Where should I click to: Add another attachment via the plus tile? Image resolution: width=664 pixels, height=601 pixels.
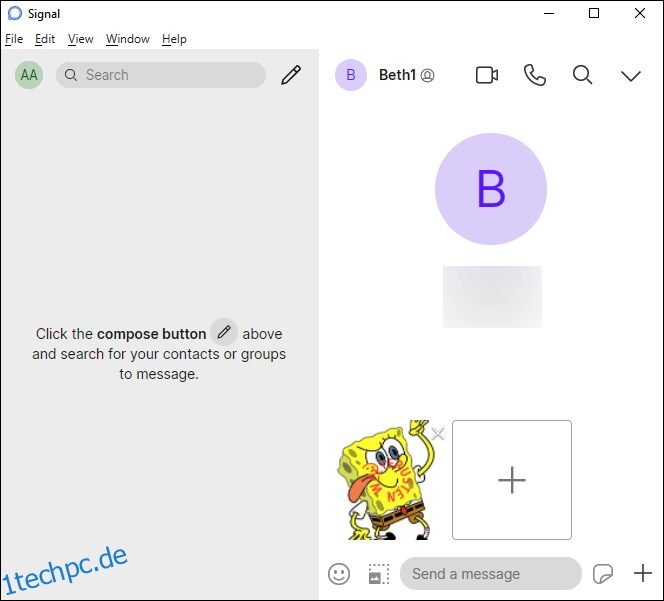coord(512,480)
